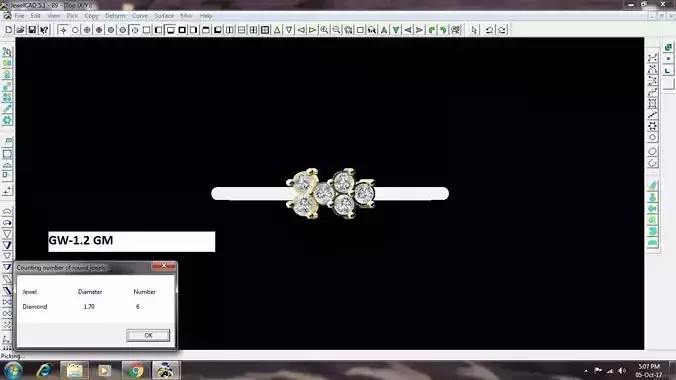Click the Diameter column header
This screenshot has height=380, width=676.
pyautogui.click(x=90, y=292)
